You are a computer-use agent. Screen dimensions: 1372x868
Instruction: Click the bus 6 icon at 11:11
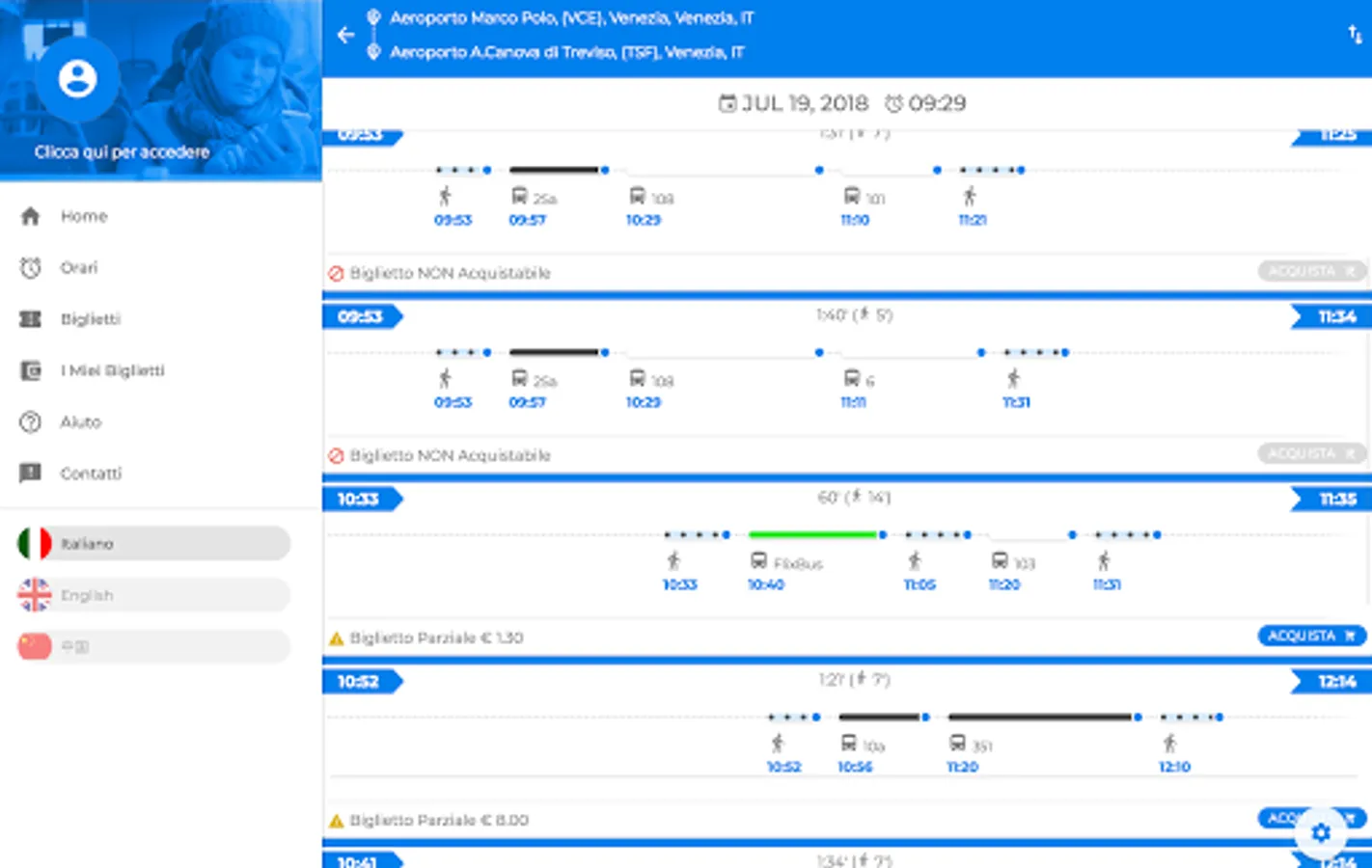point(852,379)
